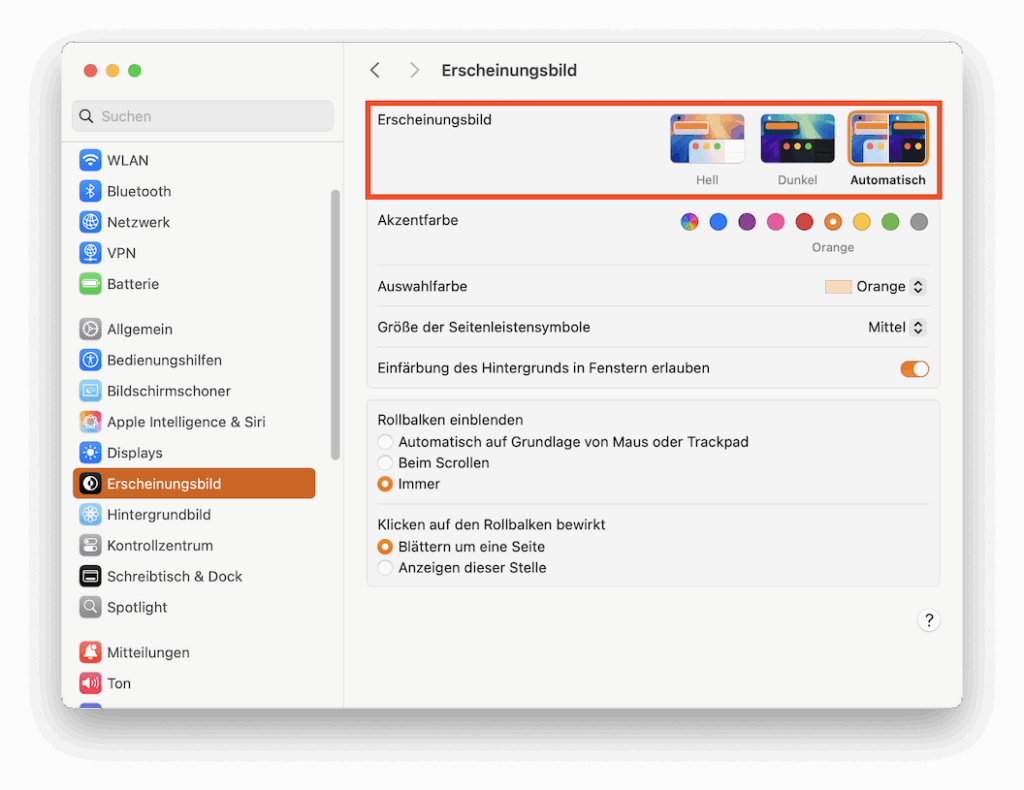This screenshot has height=790, width=1024.
Task: Choose the yellow accent color
Action: tap(861, 222)
